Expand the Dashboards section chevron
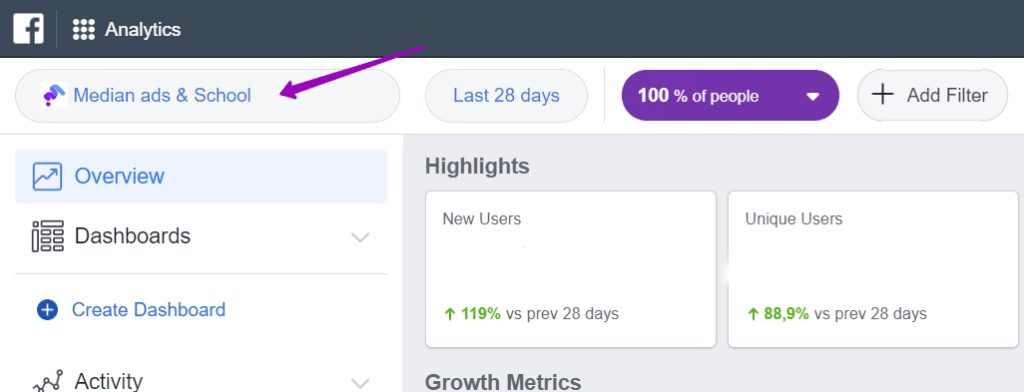Image resolution: width=1024 pixels, height=392 pixels. click(x=360, y=237)
